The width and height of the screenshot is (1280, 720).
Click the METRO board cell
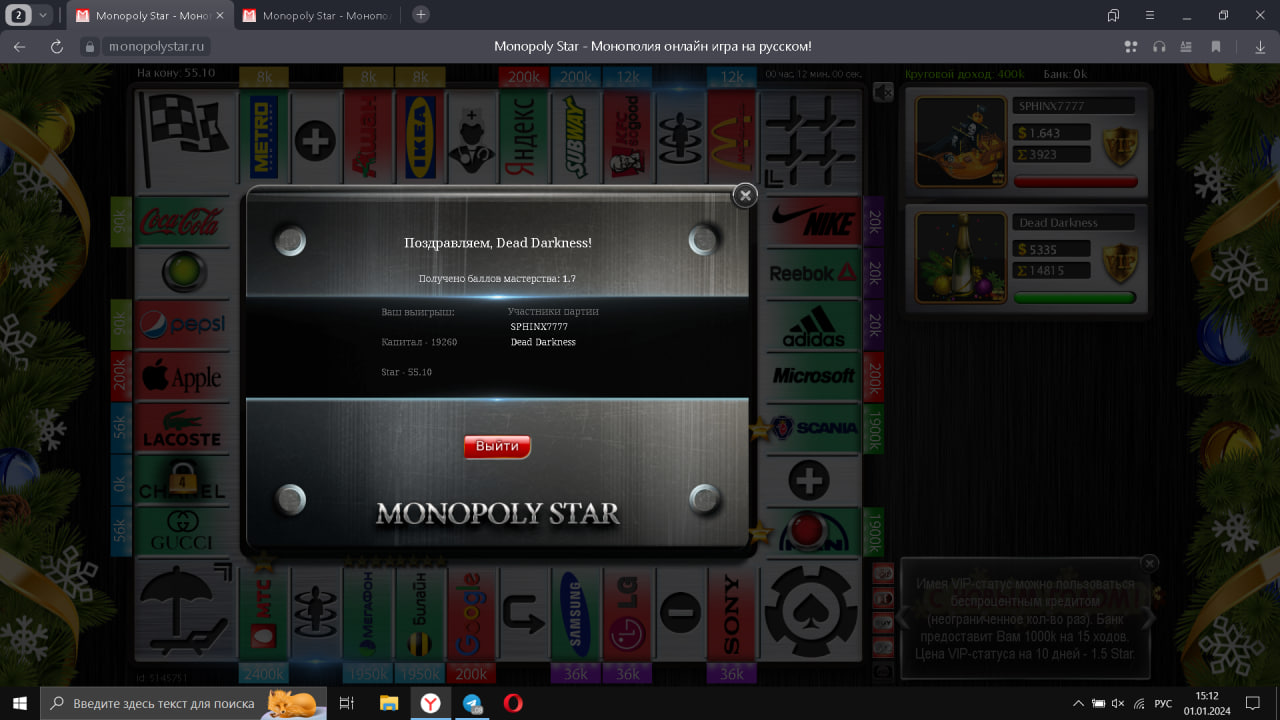tap(264, 136)
